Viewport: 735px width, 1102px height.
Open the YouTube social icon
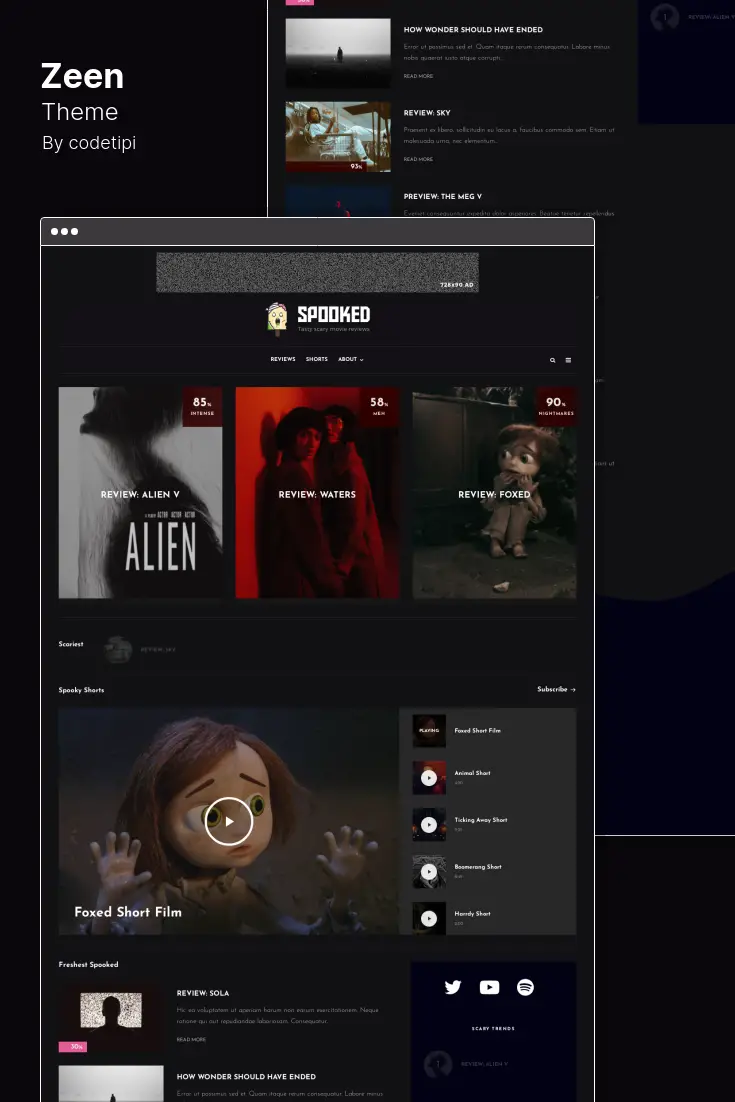click(489, 987)
